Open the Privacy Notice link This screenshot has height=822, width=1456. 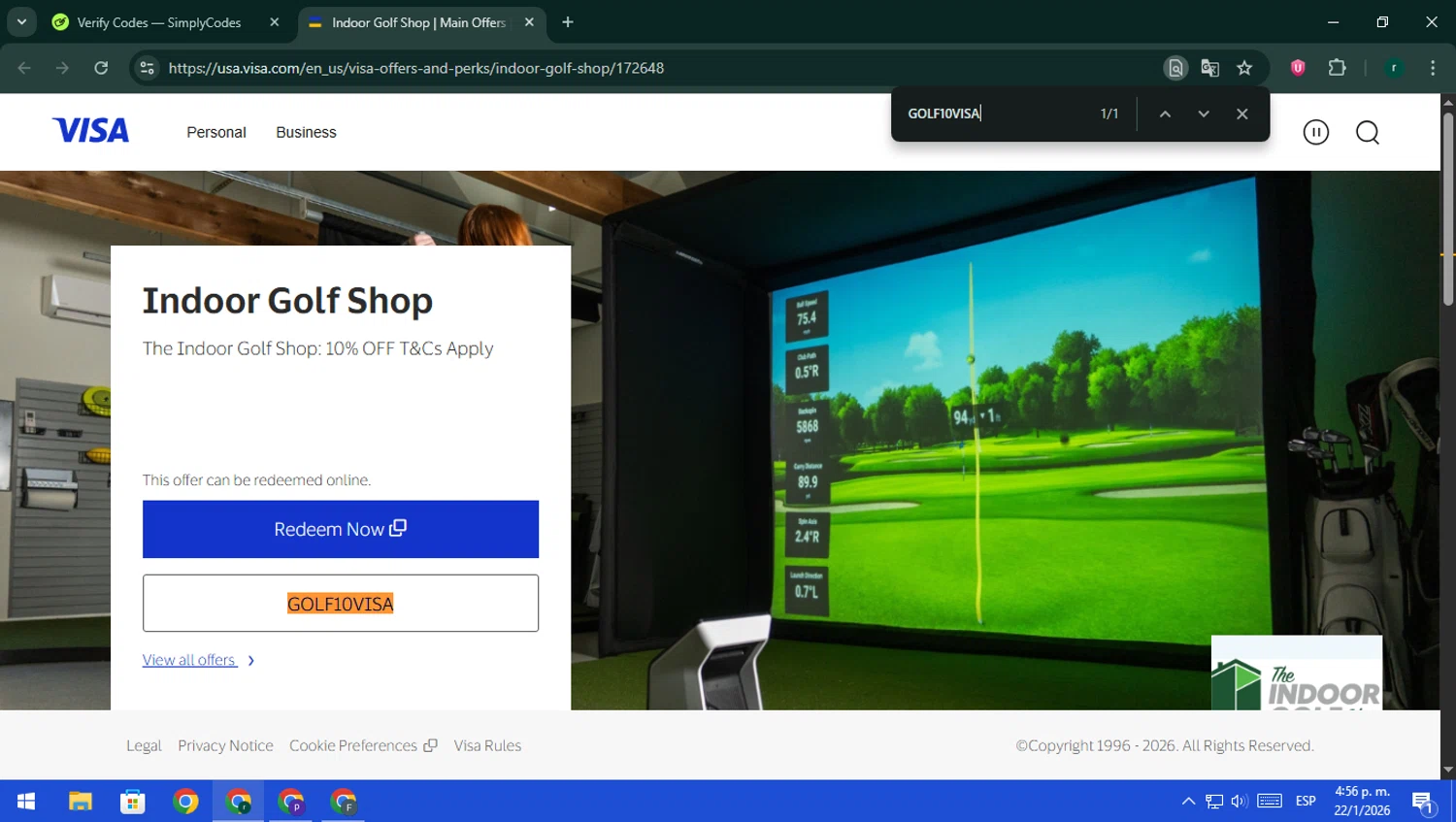coord(225,745)
